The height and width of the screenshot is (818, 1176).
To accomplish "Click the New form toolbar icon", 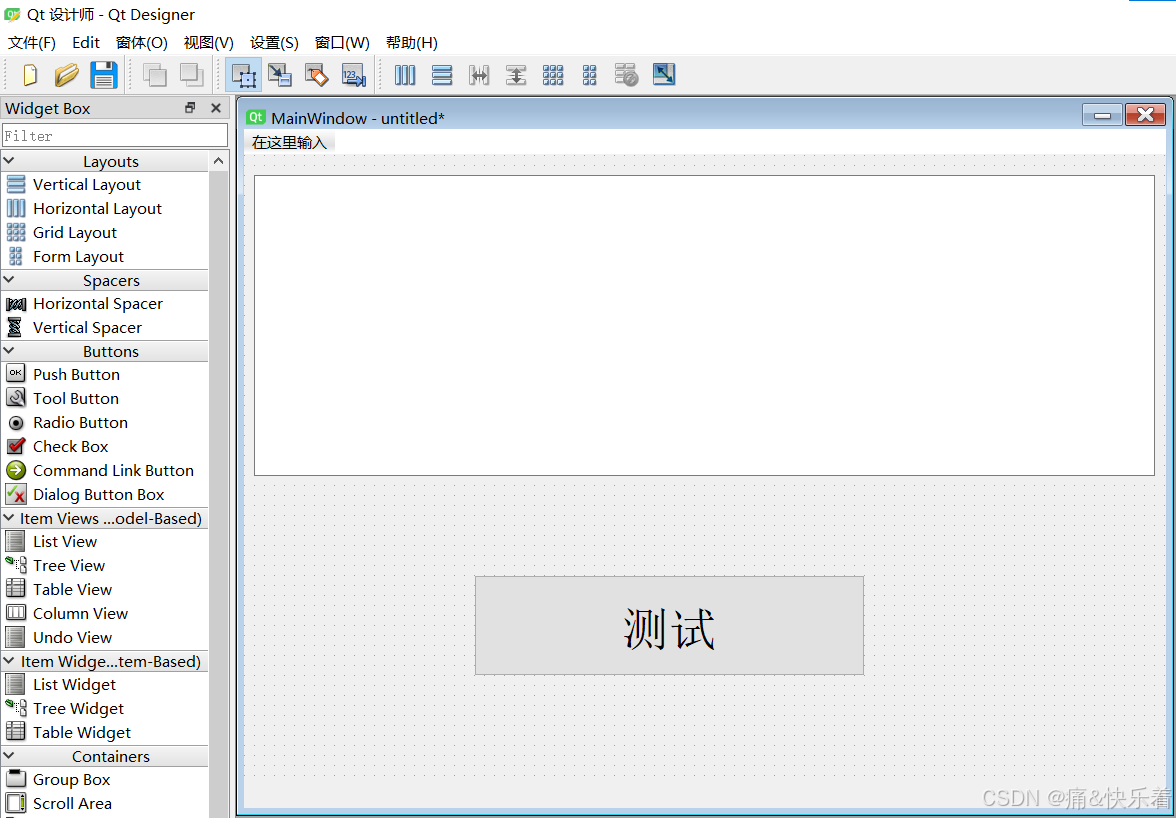I will click(x=30, y=75).
